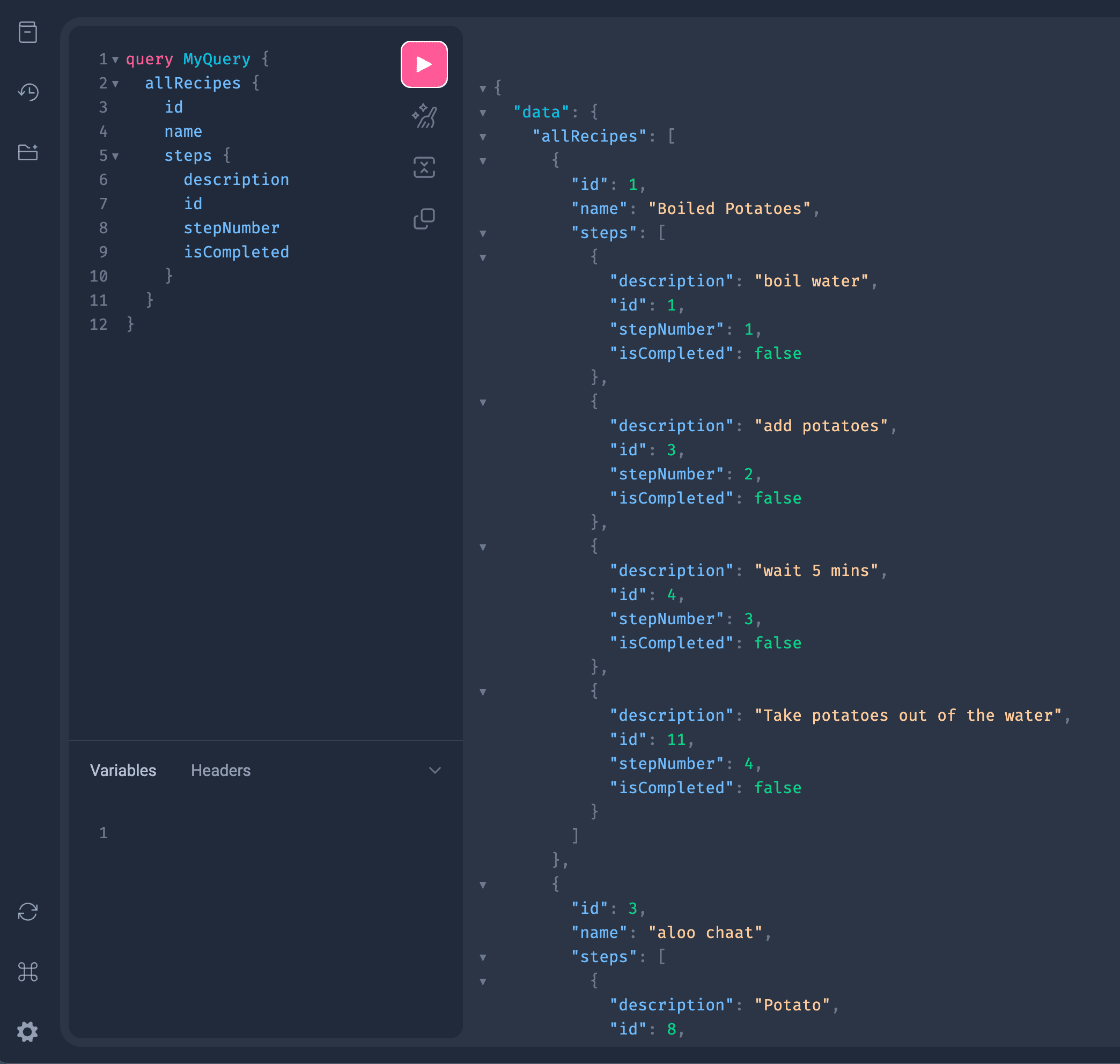Select the Variables tab
Viewport: 1120px width, 1064px height.
(x=123, y=771)
